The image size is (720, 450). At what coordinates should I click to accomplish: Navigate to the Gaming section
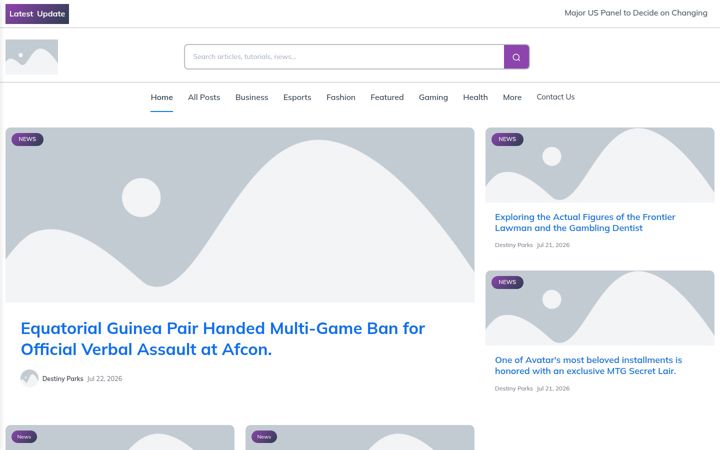point(433,97)
